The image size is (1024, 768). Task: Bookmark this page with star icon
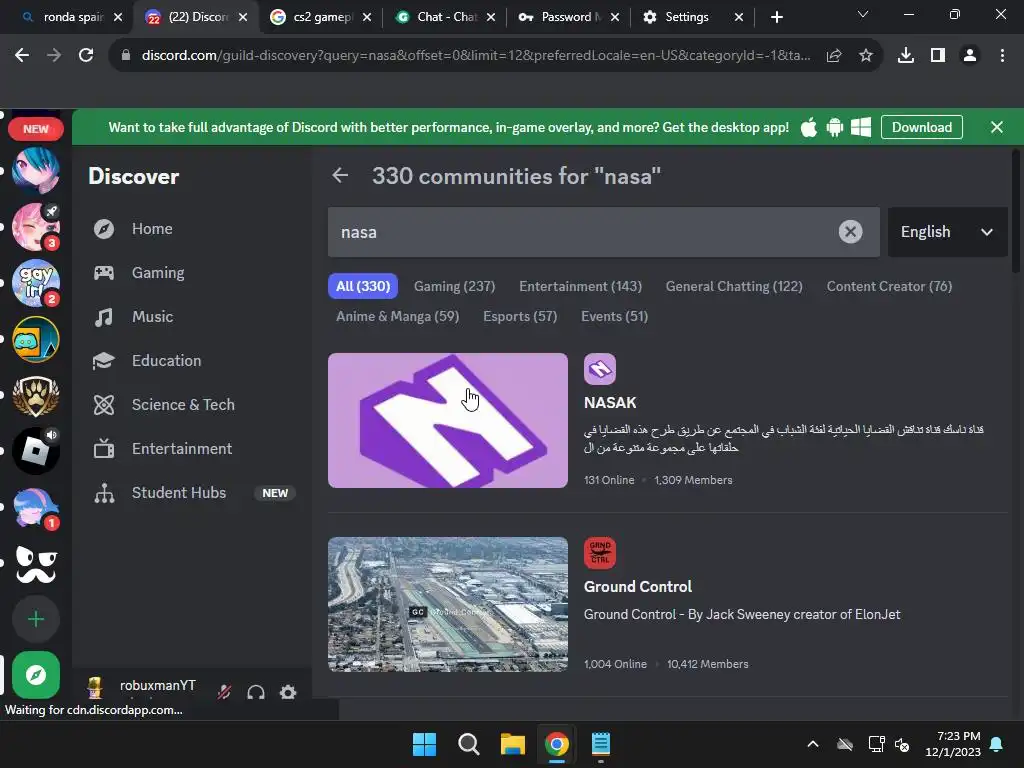point(866,56)
